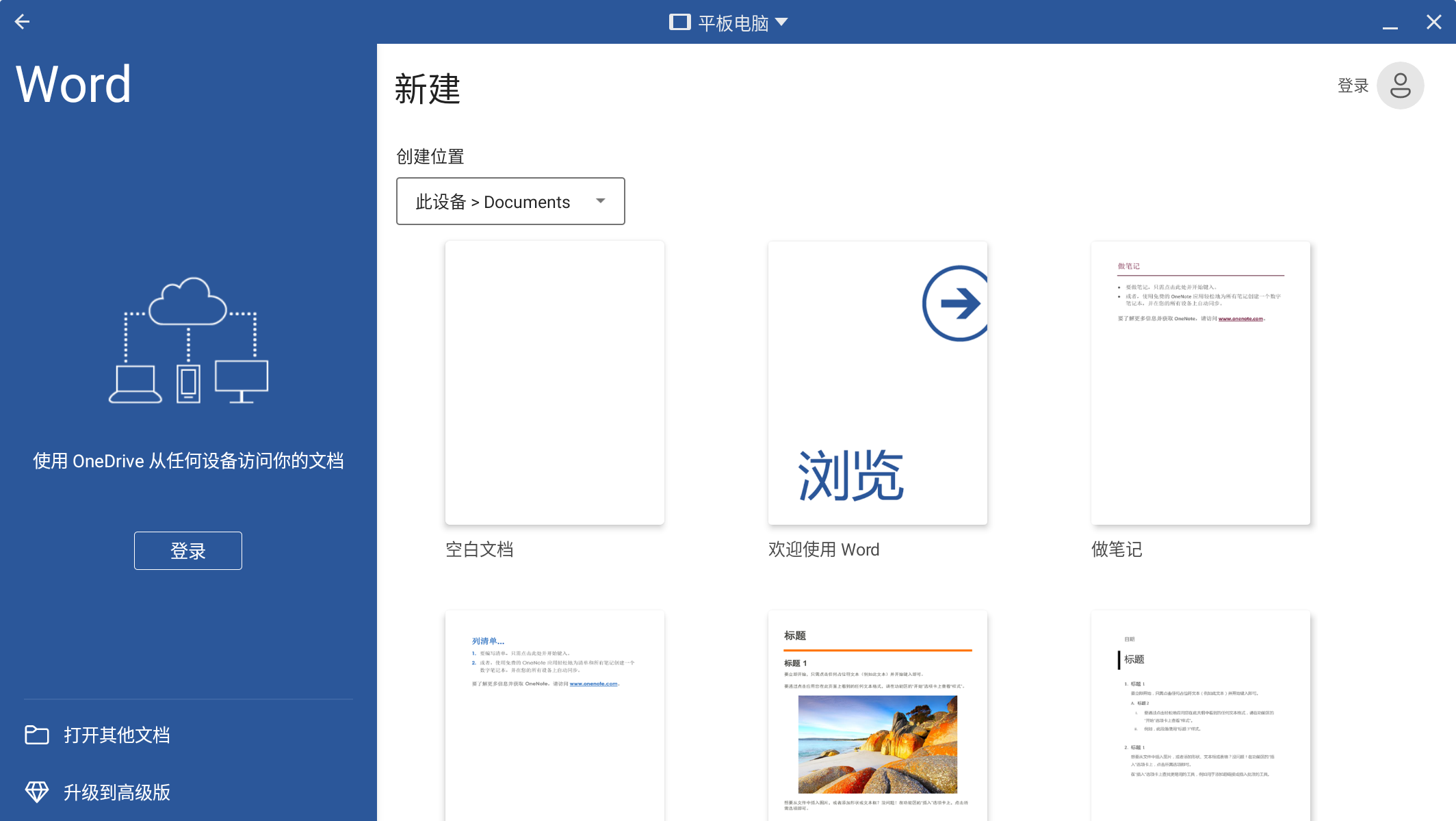Select the 列清单 list template thumbnail
This screenshot has width=1456, height=821.
[554, 715]
